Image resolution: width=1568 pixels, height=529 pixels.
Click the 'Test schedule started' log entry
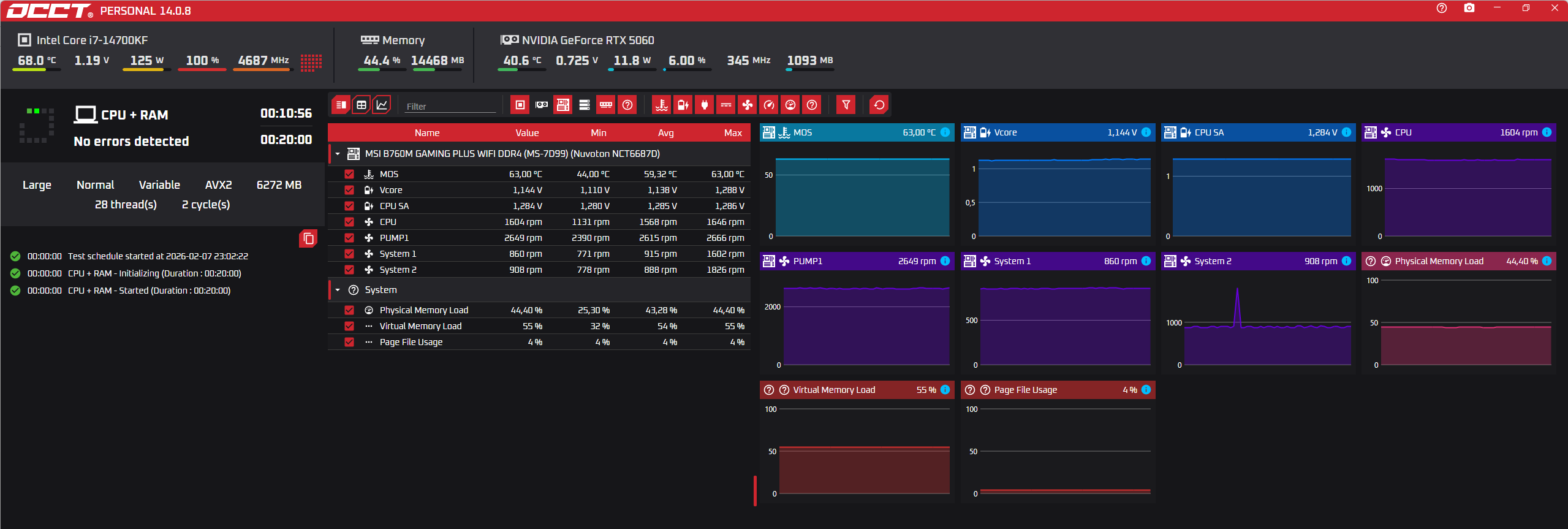click(x=158, y=256)
